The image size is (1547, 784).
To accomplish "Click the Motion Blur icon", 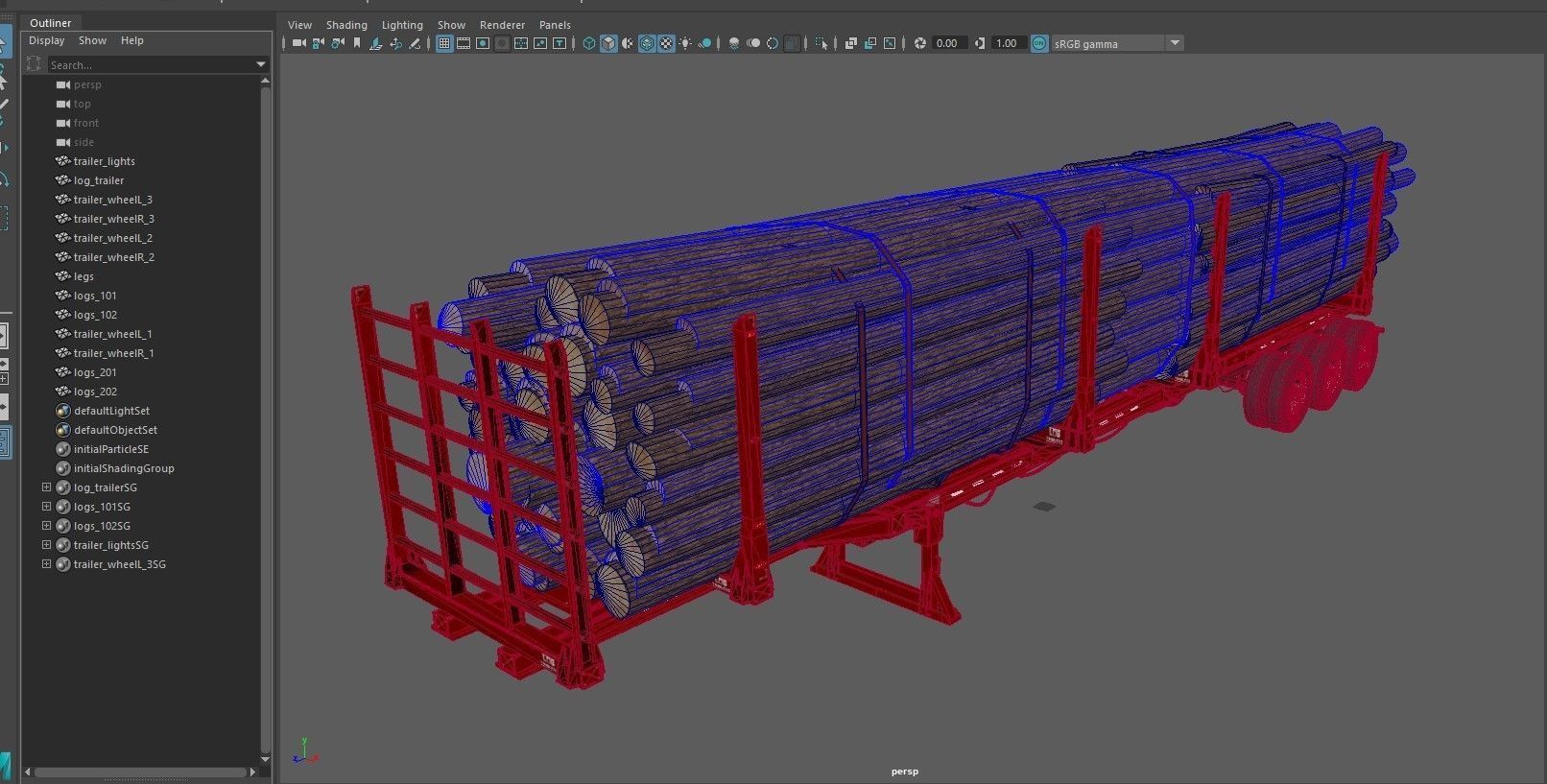I will (753, 43).
